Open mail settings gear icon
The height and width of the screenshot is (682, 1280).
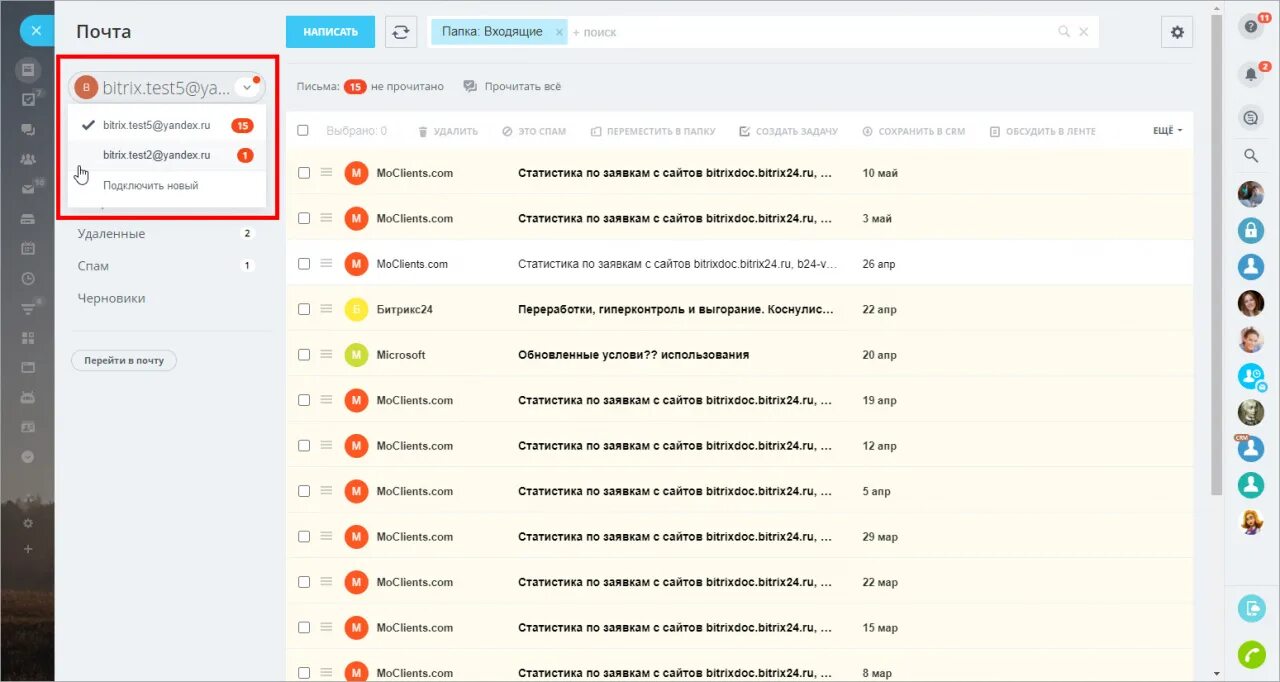pos(1177,32)
